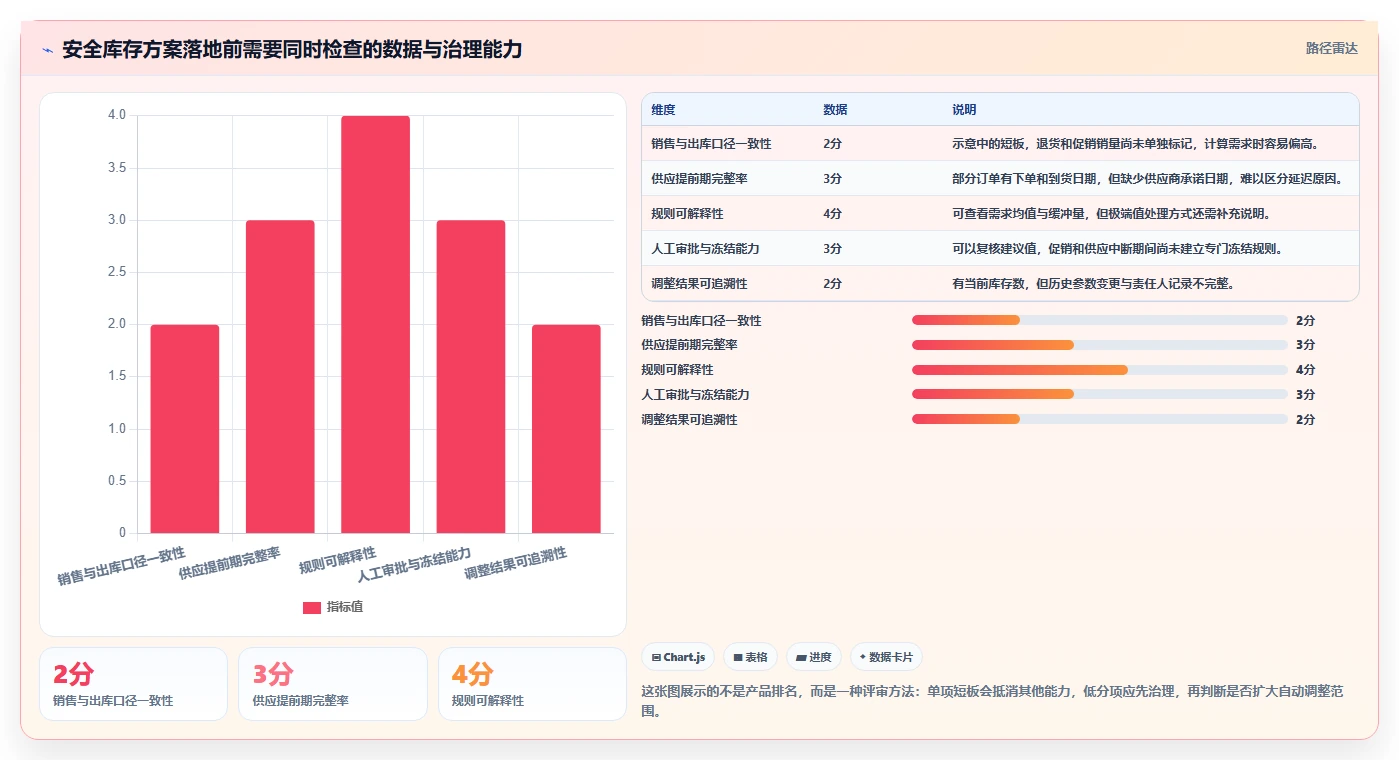Click the 路径雷达 label in the header
1399x760 pixels.
coord(1331,48)
